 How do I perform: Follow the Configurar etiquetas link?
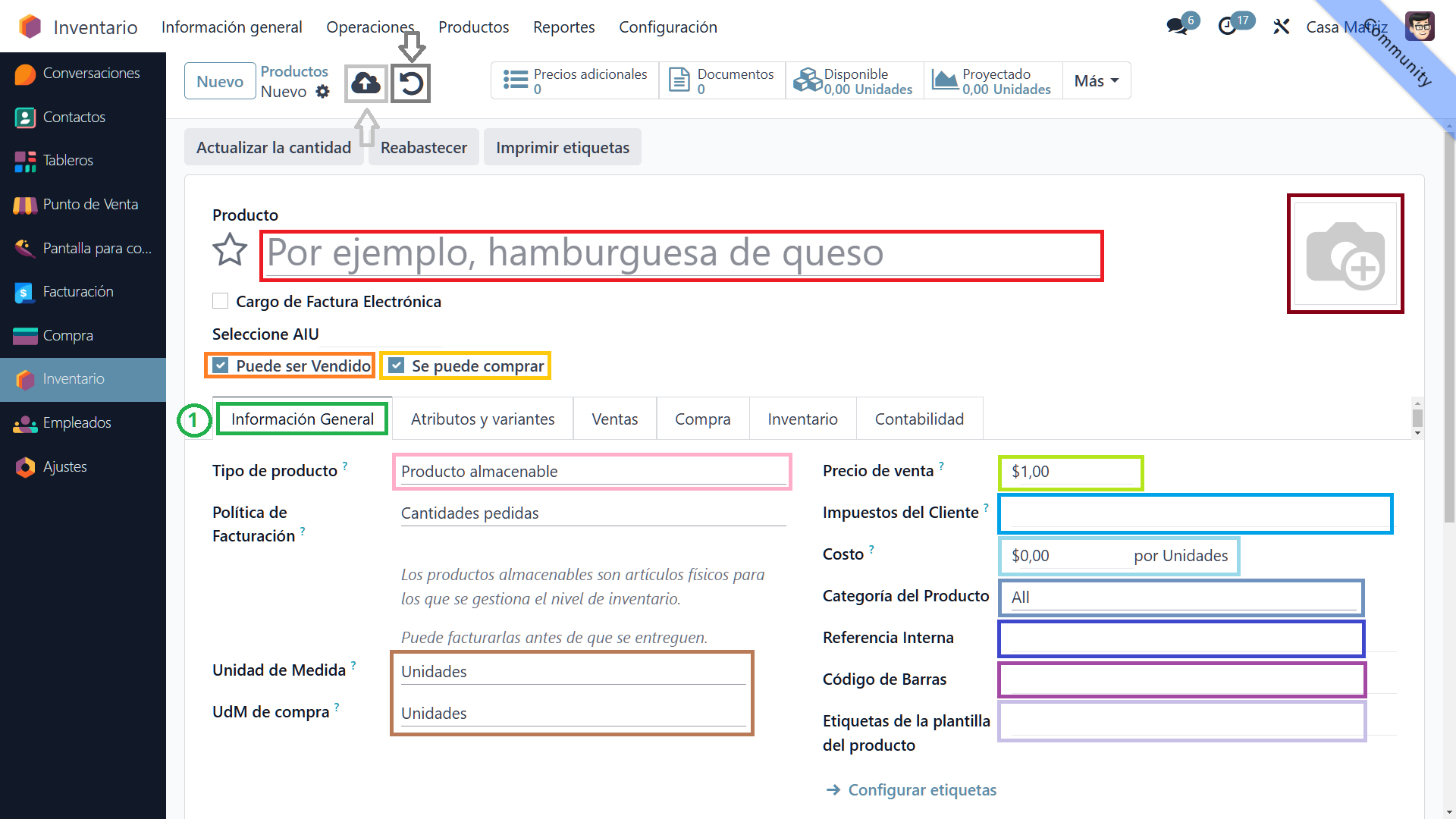921,789
